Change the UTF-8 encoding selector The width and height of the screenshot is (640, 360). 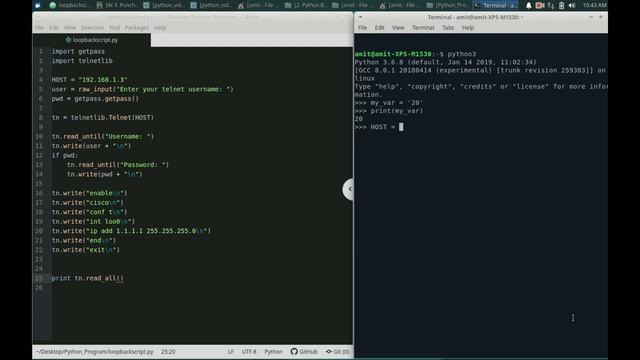[x=249, y=351]
